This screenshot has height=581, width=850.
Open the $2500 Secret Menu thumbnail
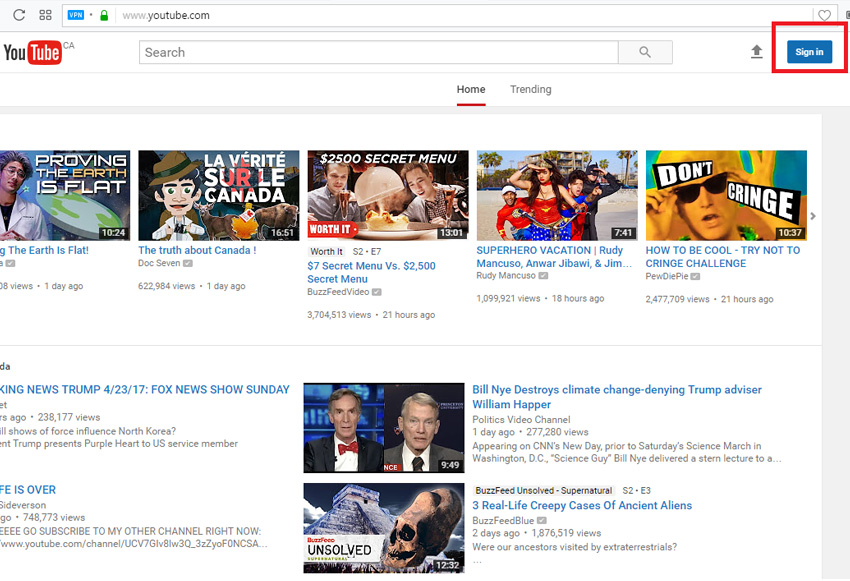388,196
